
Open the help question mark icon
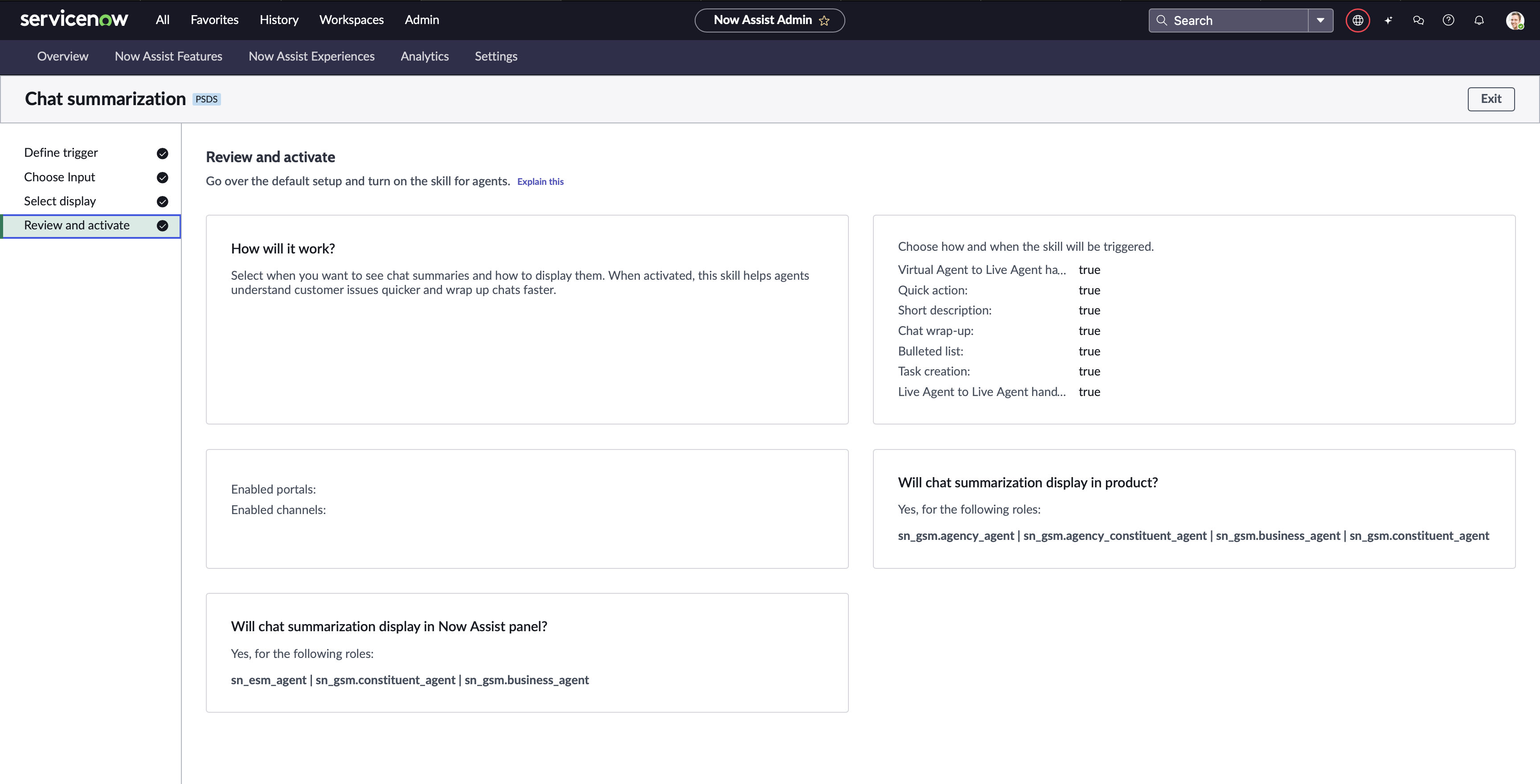pyautogui.click(x=1449, y=20)
